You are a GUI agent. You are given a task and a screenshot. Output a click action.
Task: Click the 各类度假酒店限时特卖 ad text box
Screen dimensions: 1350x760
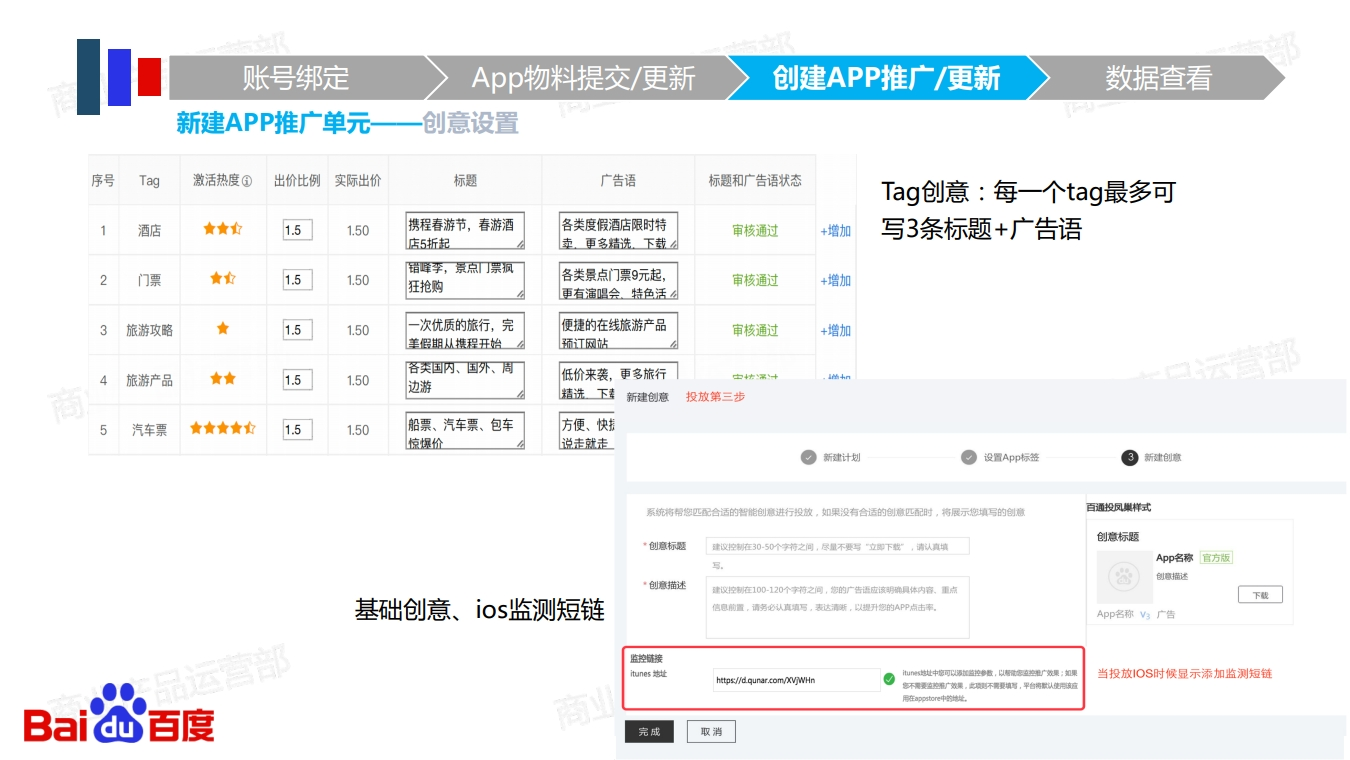pos(619,230)
